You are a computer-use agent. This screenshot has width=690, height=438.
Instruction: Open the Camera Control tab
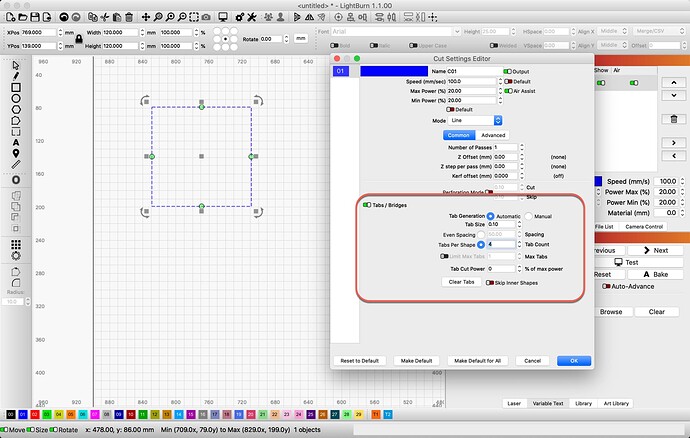pos(644,227)
